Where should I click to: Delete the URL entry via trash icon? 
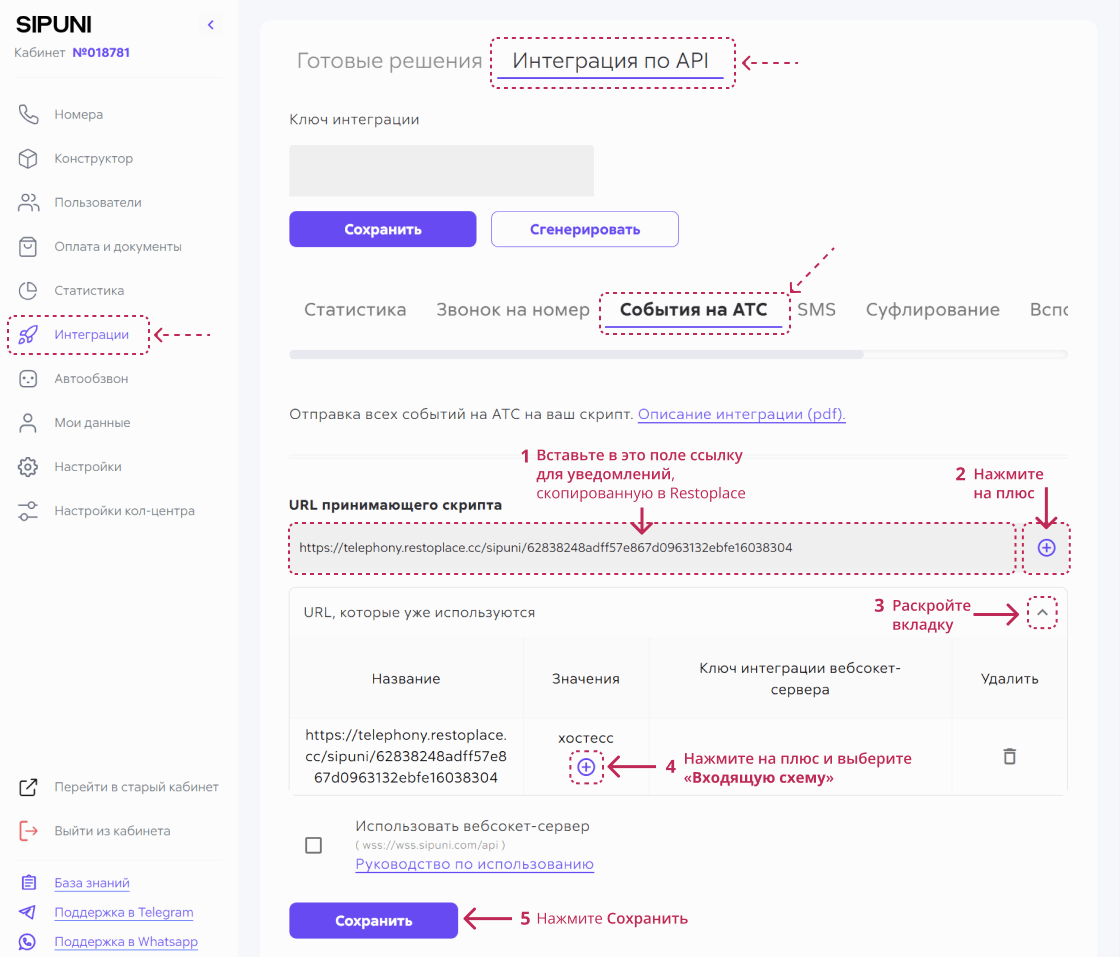1009,757
